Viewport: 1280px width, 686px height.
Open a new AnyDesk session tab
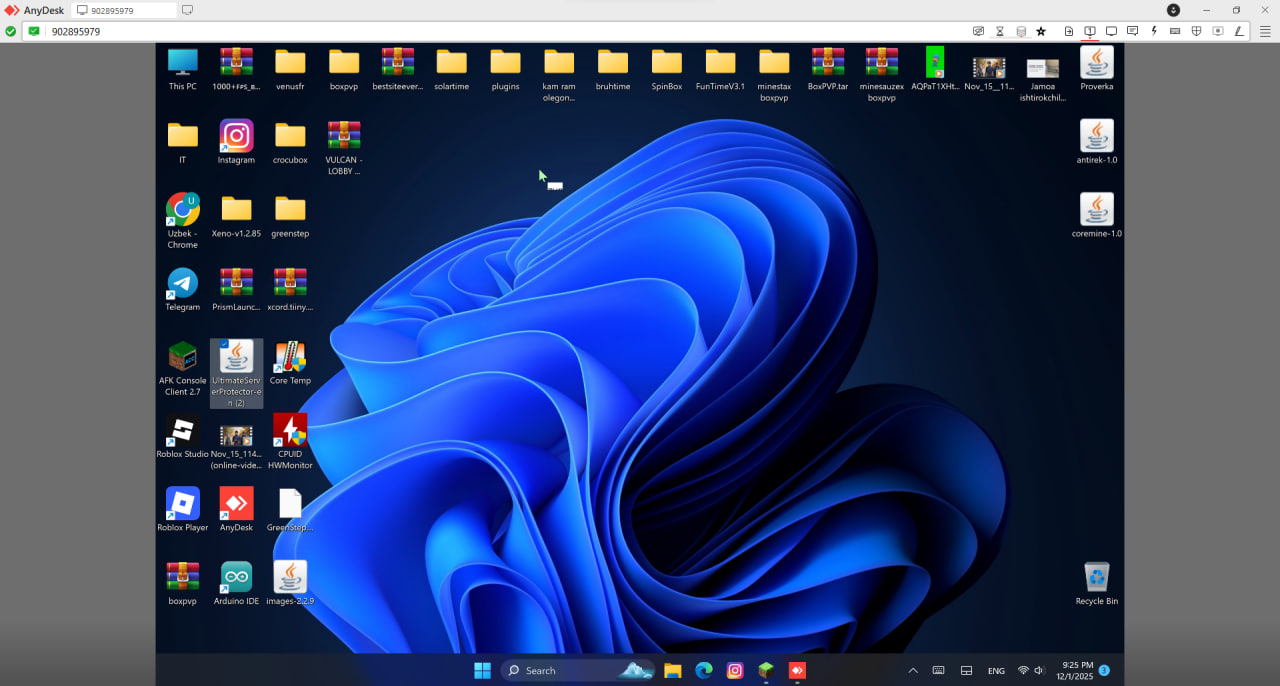(188, 10)
